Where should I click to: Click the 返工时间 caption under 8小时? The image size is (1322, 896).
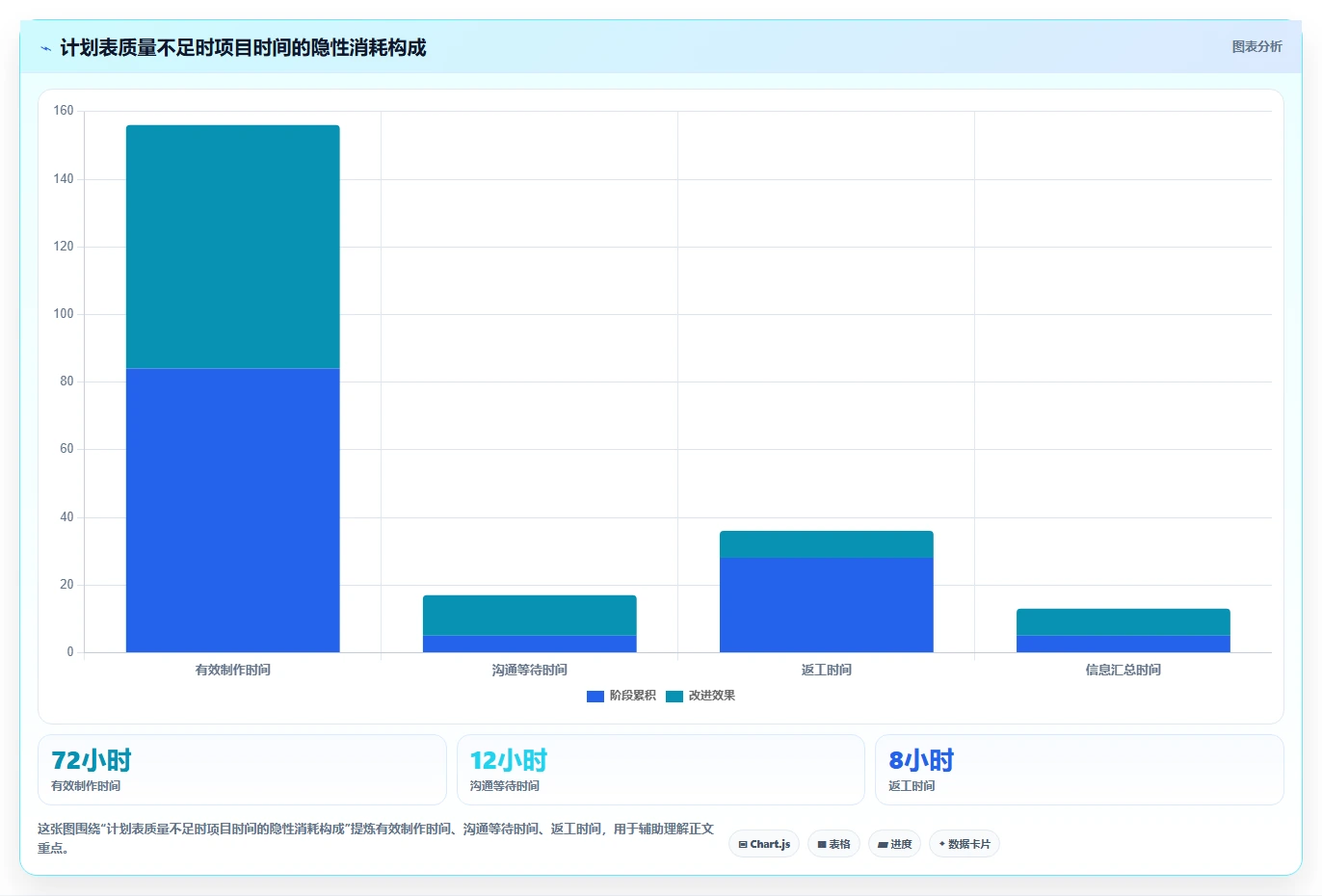click(912, 786)
